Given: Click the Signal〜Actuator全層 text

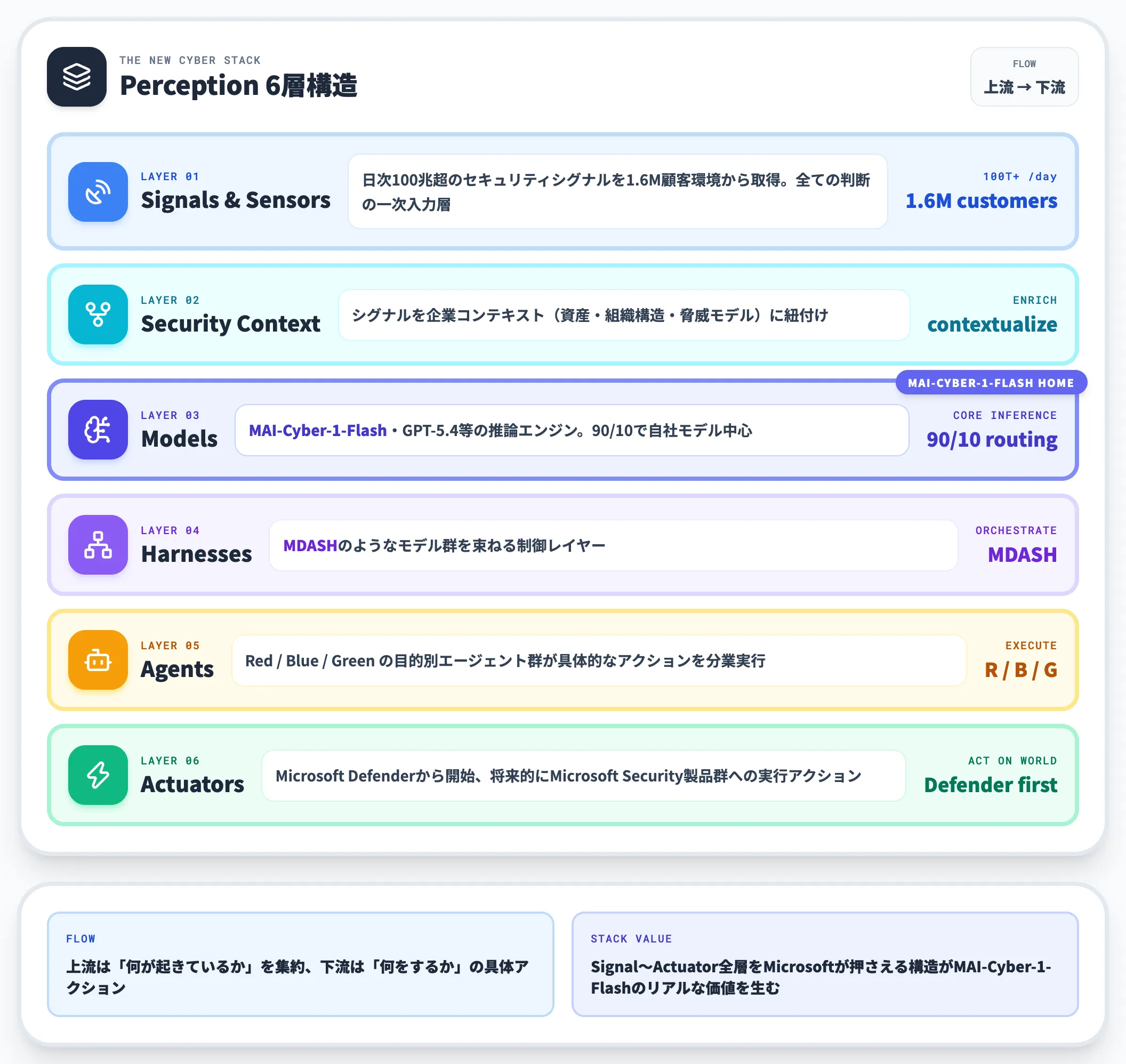Looking at the screenshot, I should click(x=821, y=977).
